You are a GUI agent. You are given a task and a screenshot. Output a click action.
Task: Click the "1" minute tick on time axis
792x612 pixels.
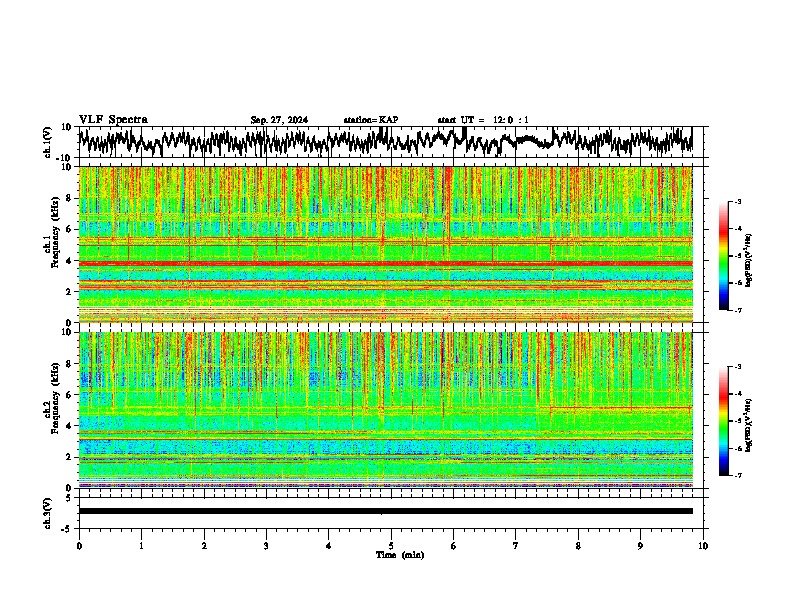tap(141, 546)
